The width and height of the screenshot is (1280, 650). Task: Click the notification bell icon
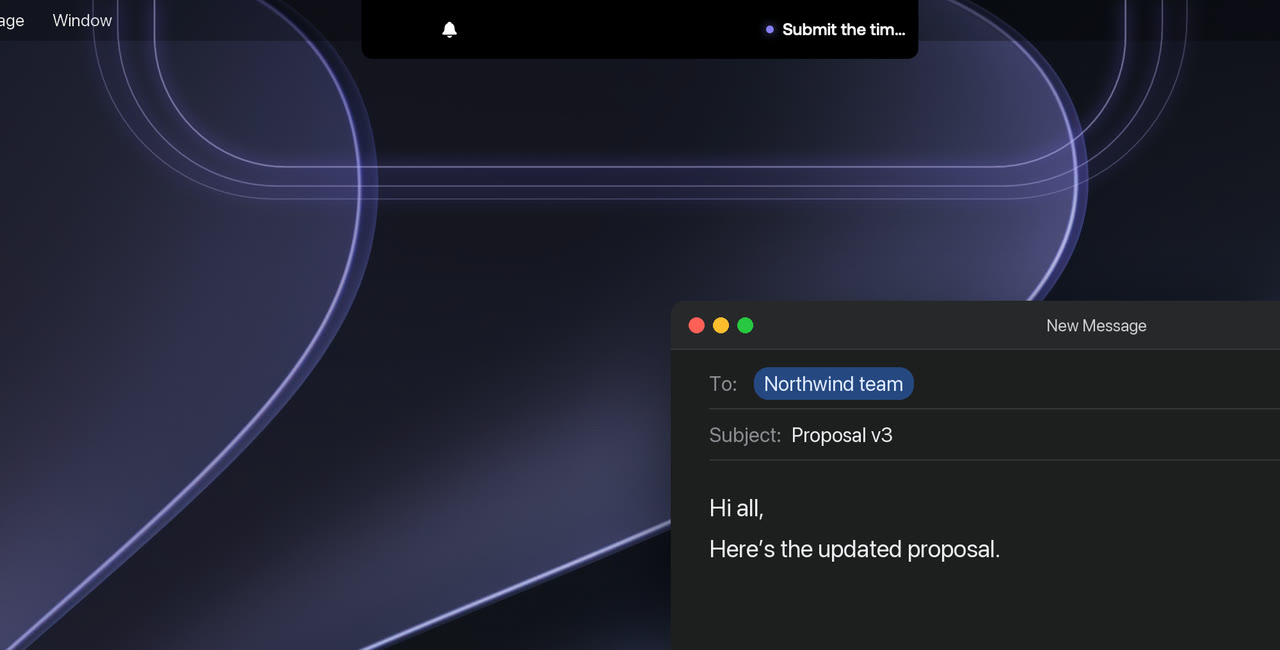coord(450,30)
